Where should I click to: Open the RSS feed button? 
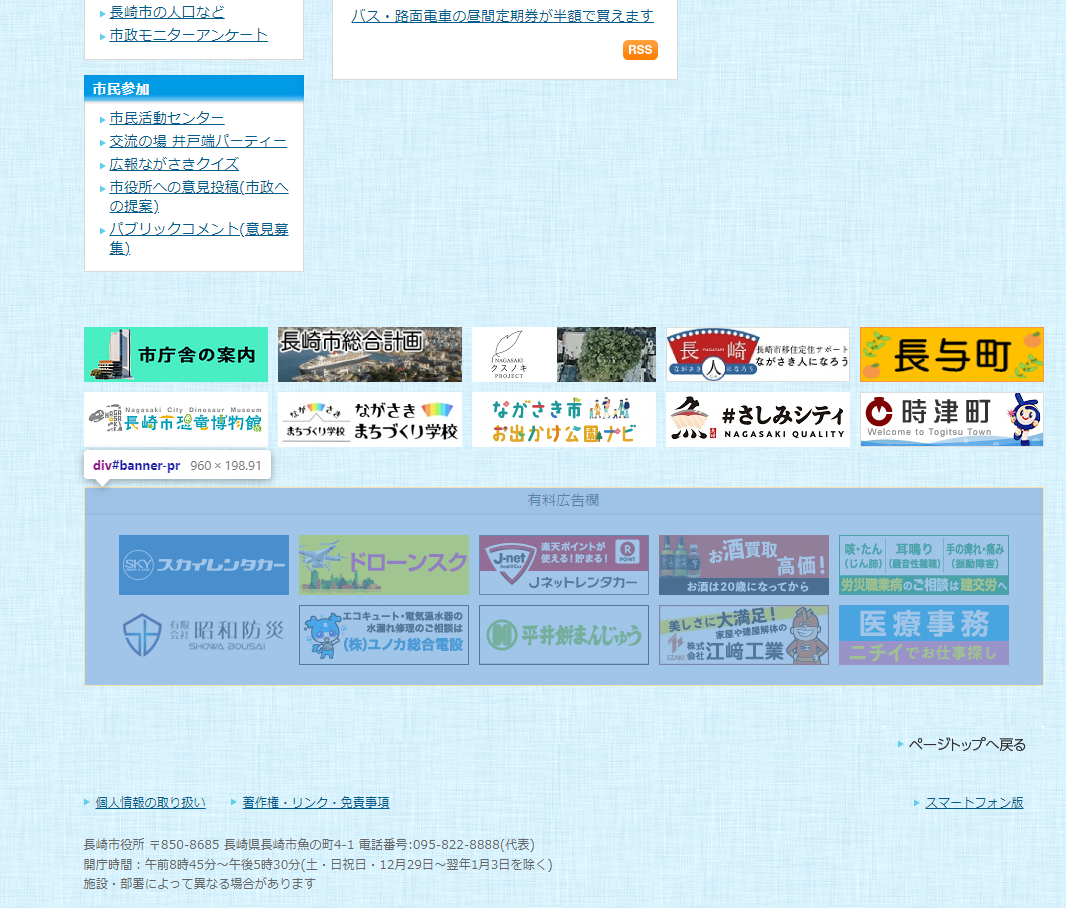click(x=640, y=49)
